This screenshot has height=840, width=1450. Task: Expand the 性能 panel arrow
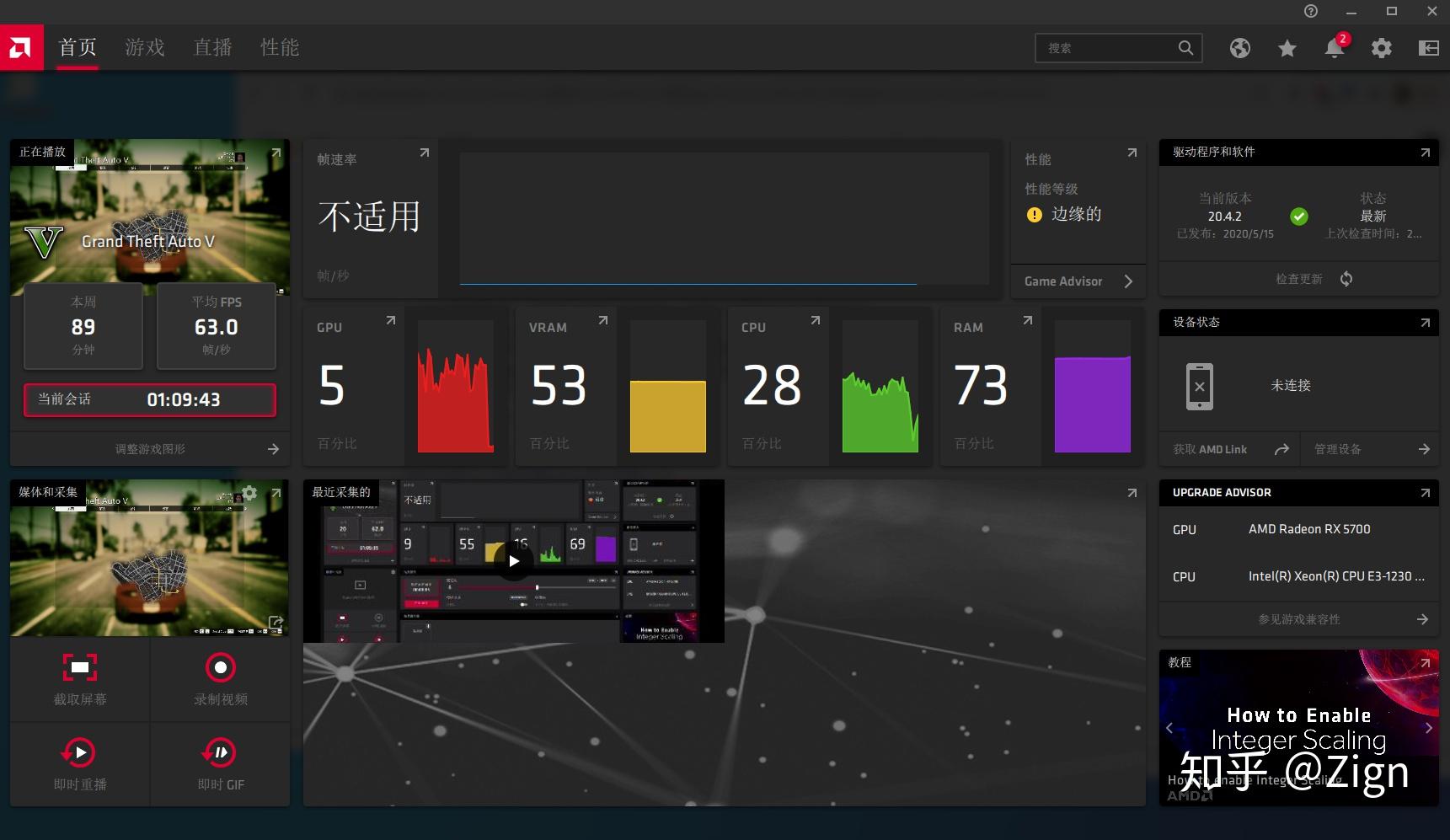click(x=1132, y=152)
